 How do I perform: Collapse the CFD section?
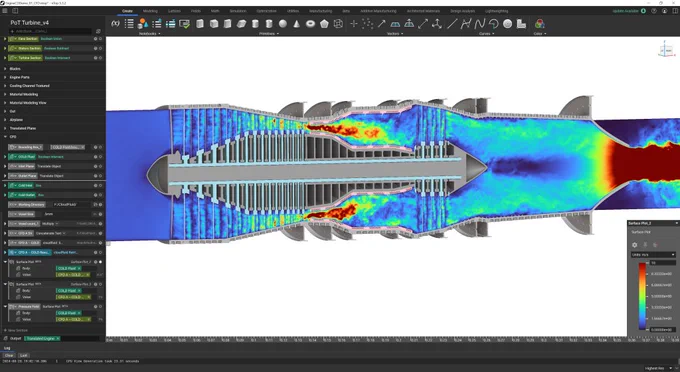[5, 137]
